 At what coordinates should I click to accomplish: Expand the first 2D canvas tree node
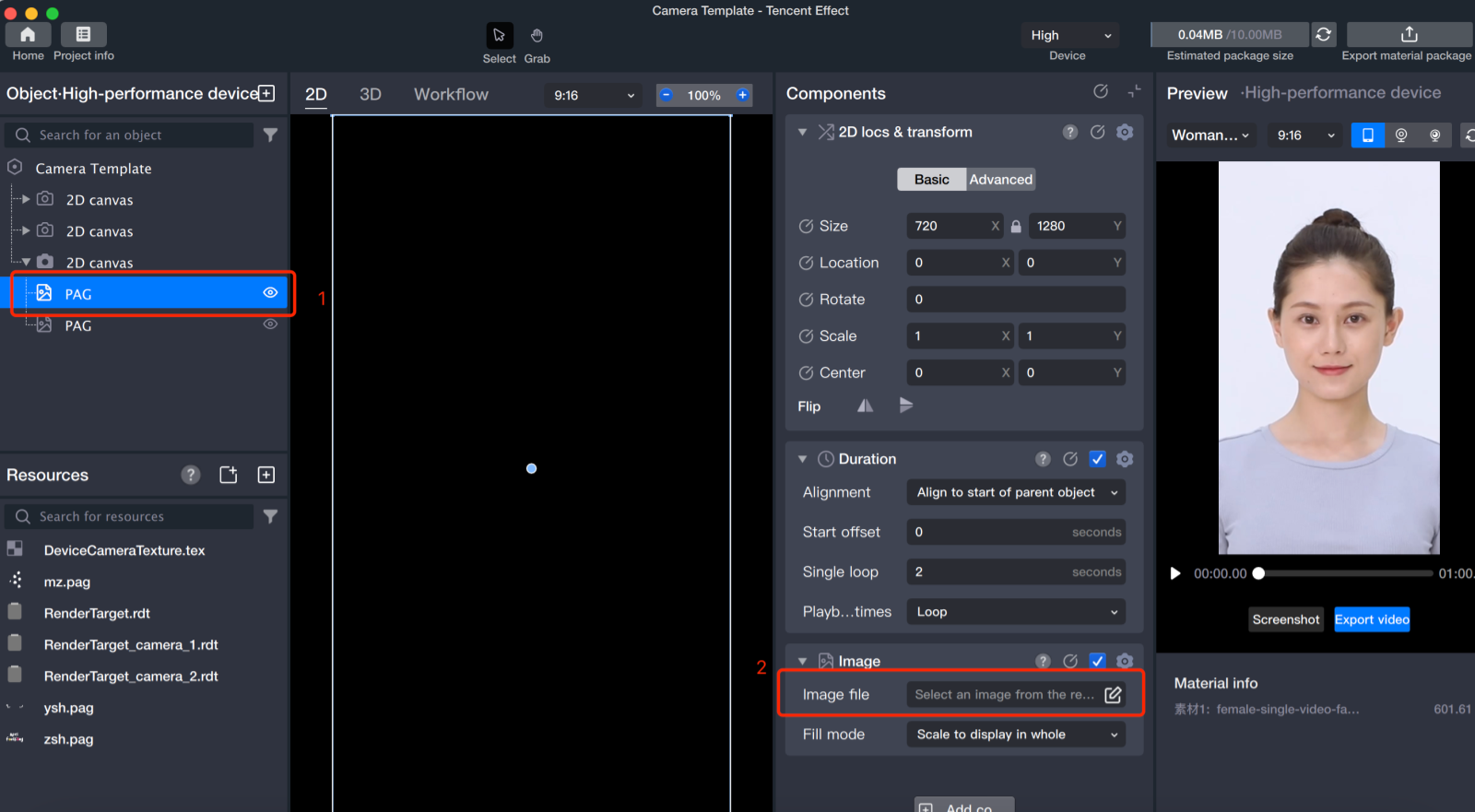pos(26,199)
